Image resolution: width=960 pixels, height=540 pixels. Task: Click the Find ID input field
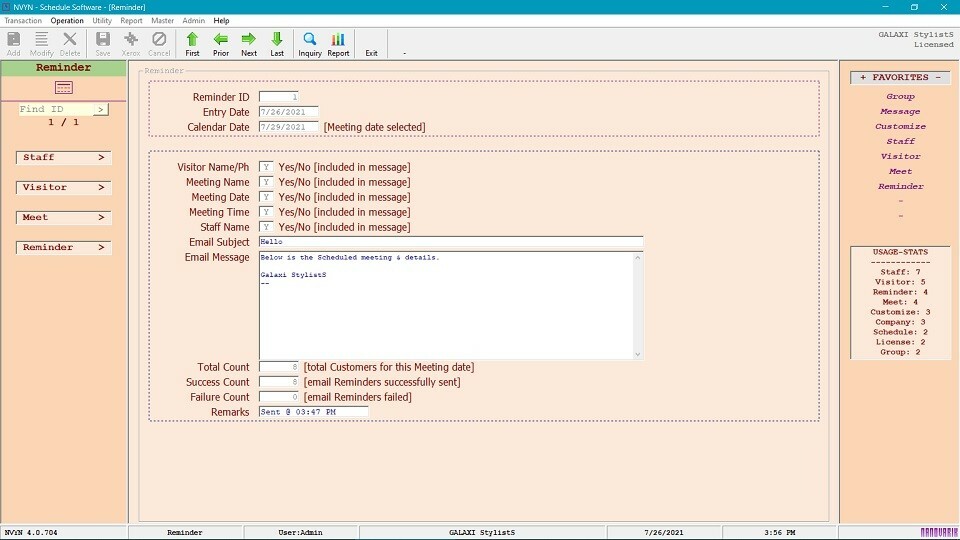(x=56, y=109)
